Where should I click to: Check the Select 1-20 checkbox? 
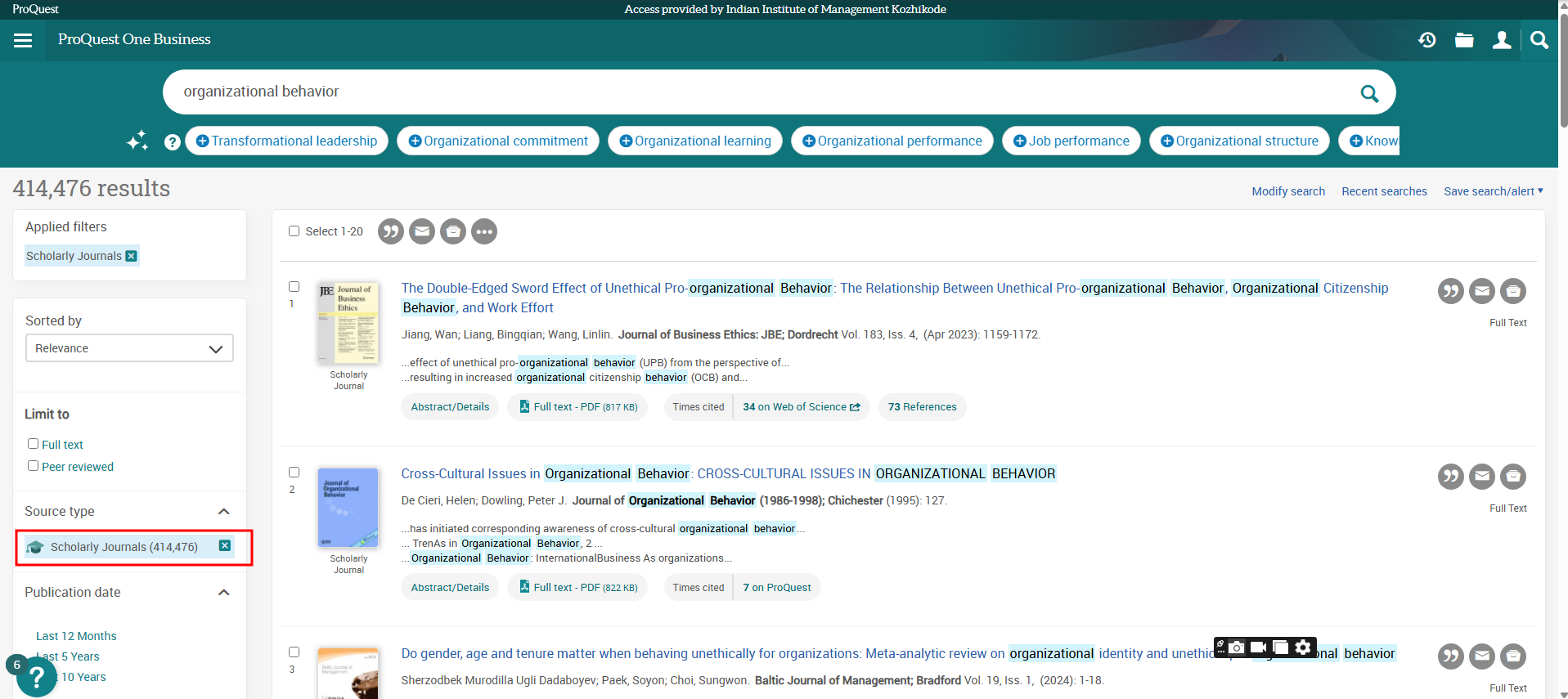pos(294,231)
